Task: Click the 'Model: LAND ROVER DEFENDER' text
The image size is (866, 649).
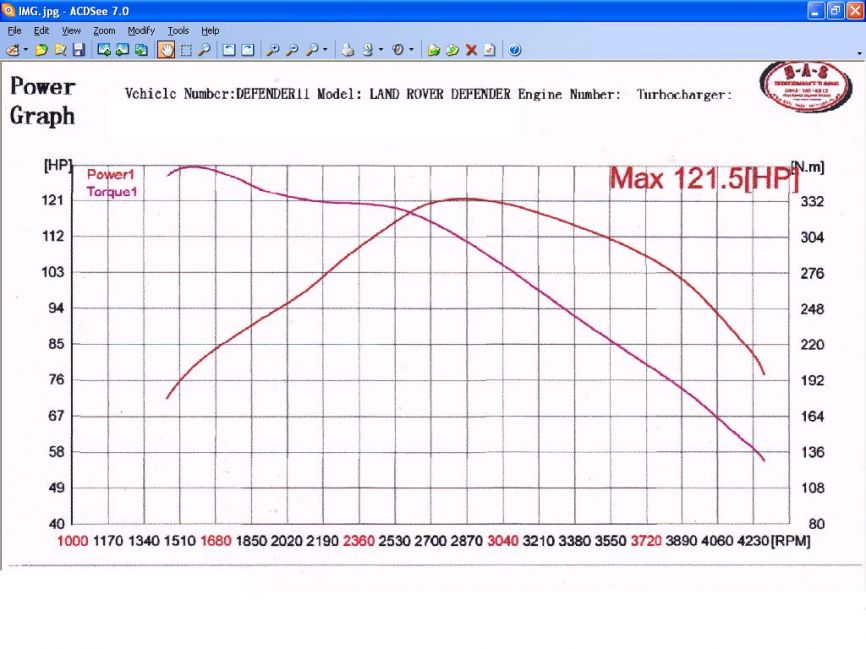Action: coord(414,94)
